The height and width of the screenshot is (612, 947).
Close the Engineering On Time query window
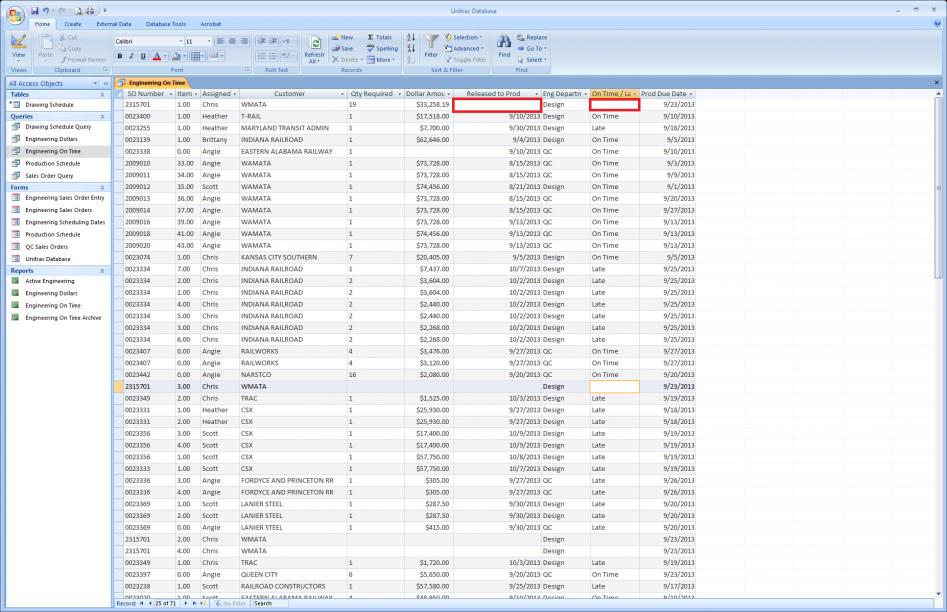(x=937, y=83)
